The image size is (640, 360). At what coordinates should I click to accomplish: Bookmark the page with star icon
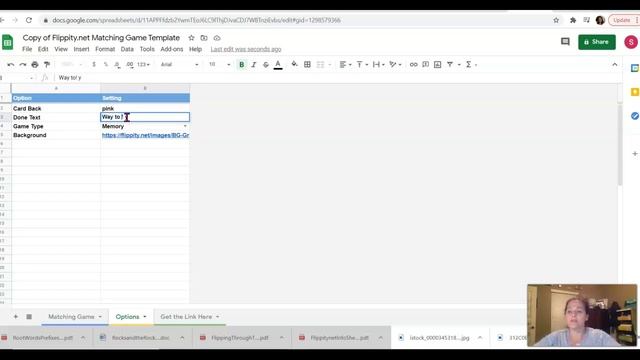tap(556, 20)
